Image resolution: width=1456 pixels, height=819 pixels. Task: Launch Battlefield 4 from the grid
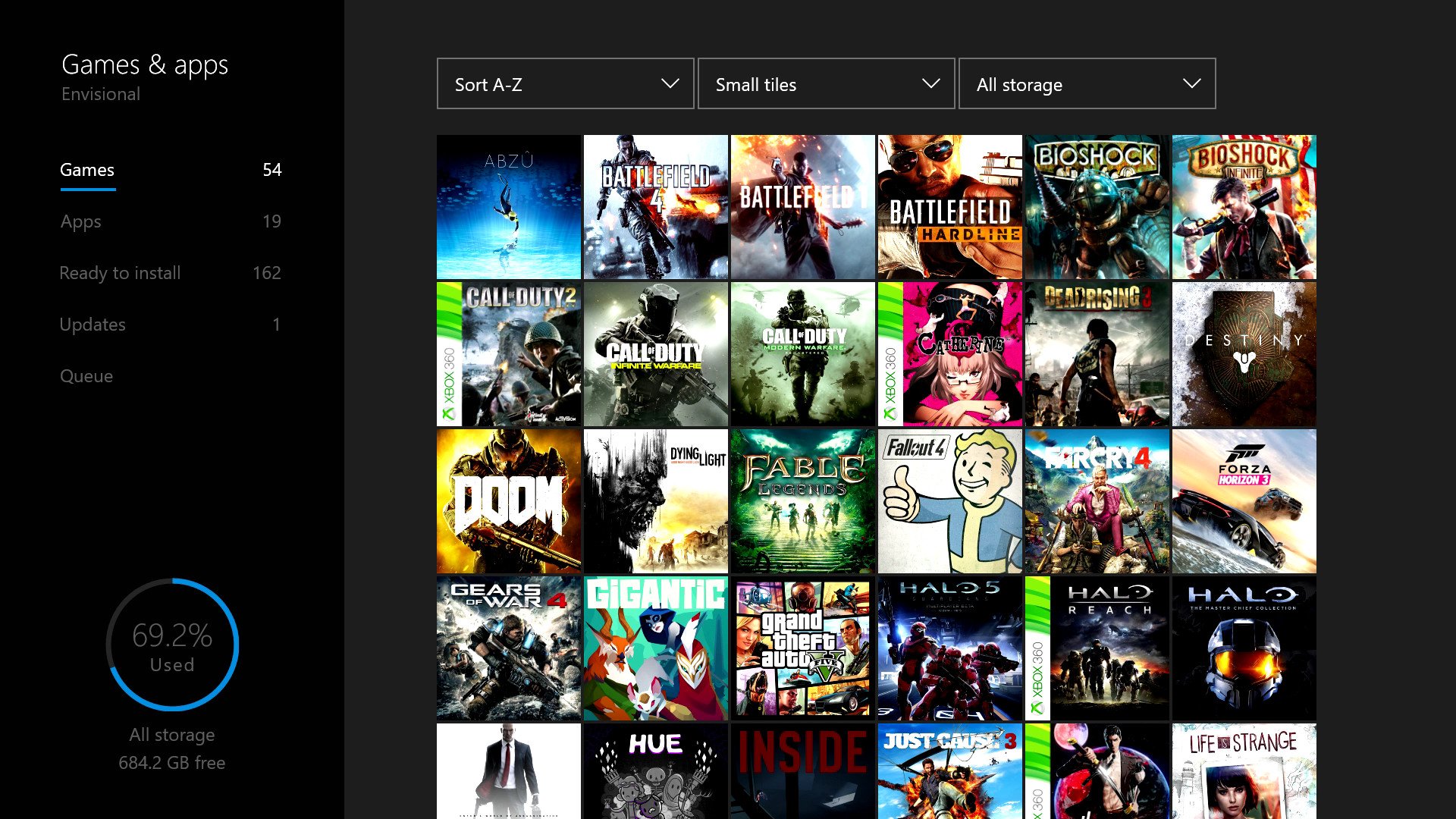pos(655,206)
